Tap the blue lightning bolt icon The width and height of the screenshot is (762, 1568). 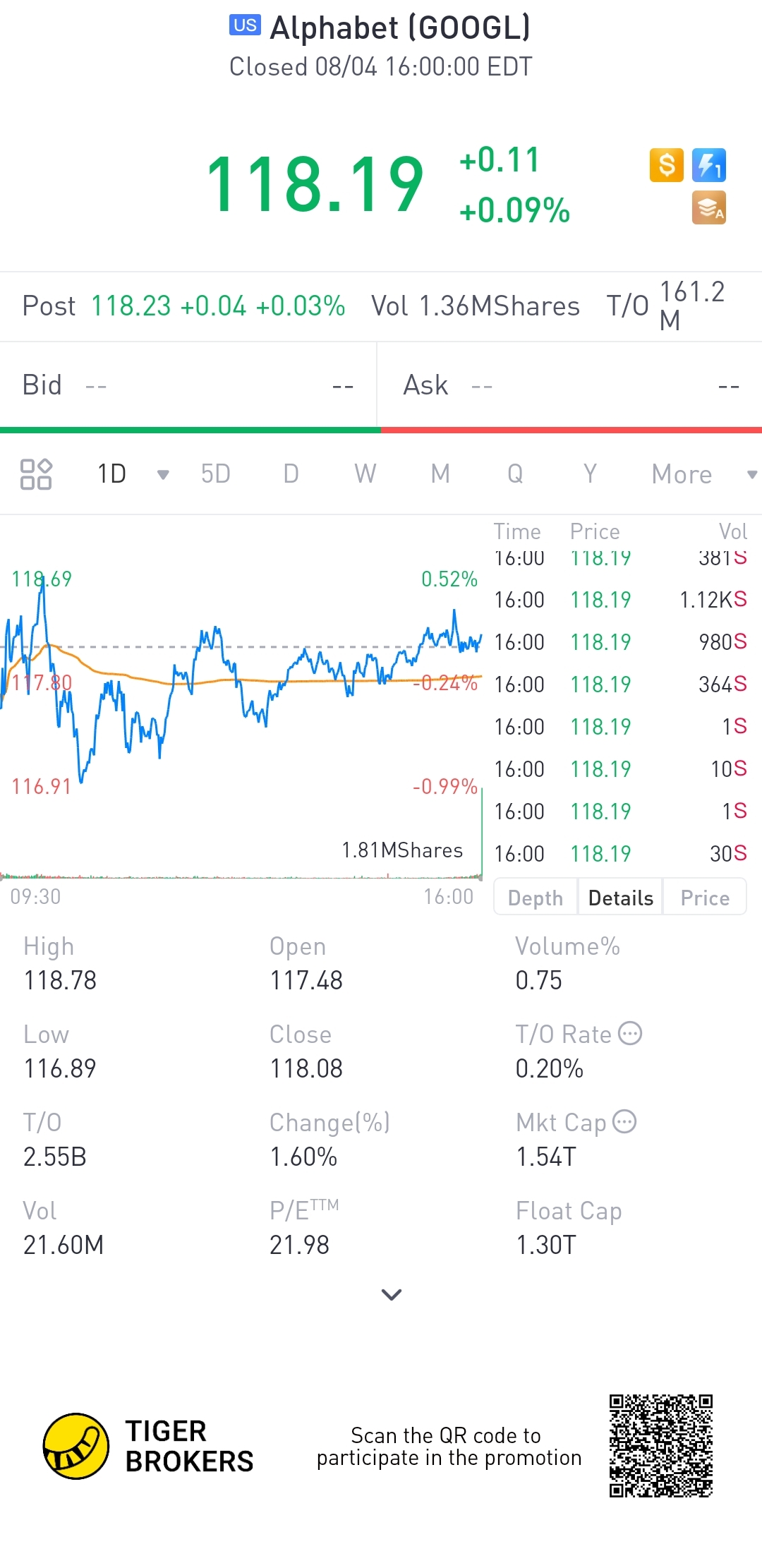point(709,165)
